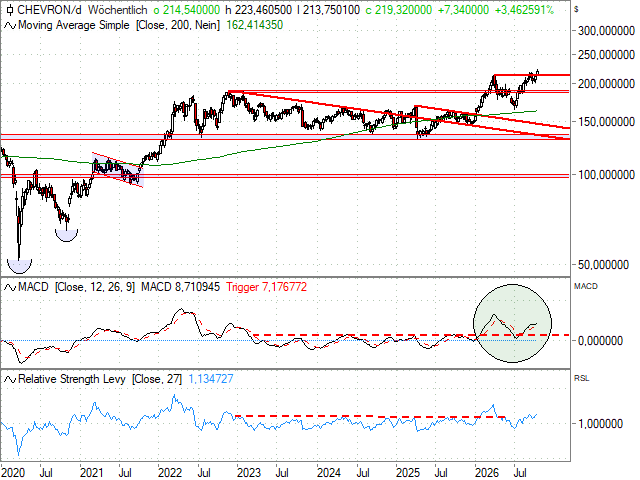Click the MACD indicator line icon
Image resolution: width=640 pixels, height=480 pixels.
pyautogui.click(x=10, y=288)
